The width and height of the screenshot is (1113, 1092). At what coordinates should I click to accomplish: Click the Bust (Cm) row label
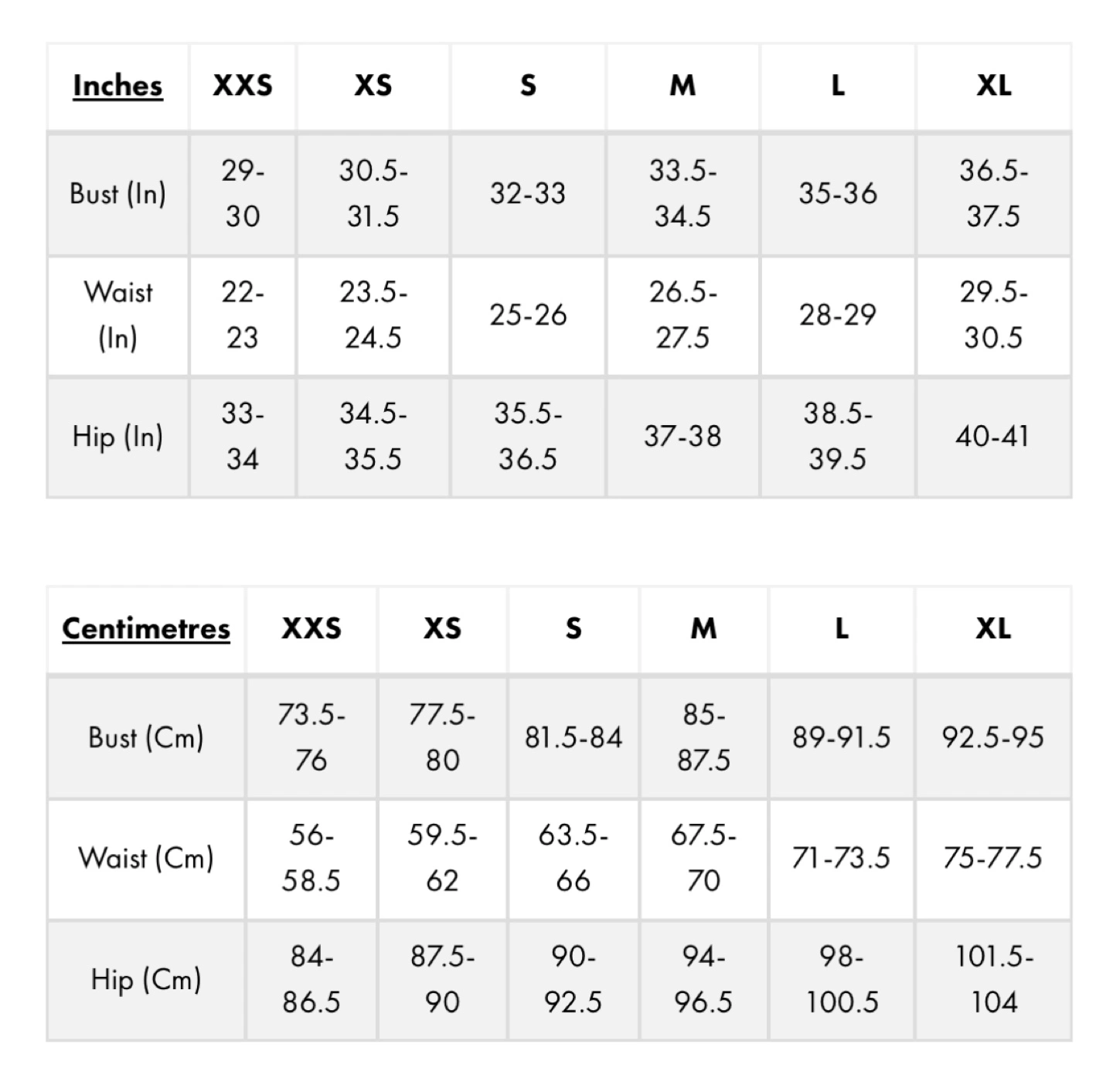(x=146, y=737)
